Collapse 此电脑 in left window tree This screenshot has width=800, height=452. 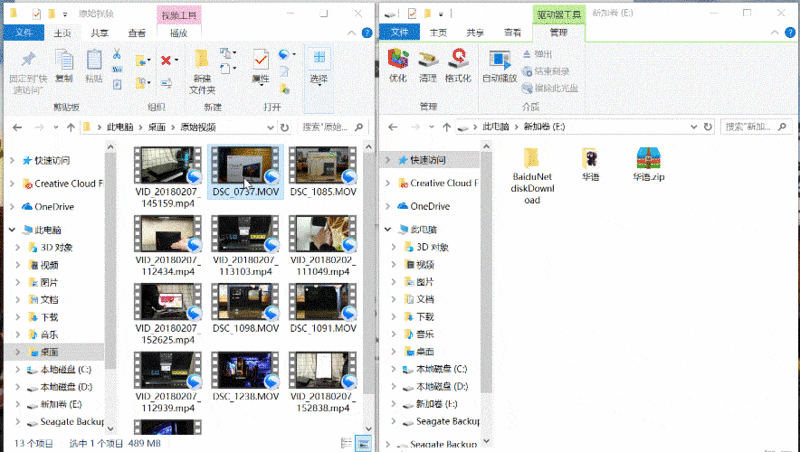tap(12, 230)
